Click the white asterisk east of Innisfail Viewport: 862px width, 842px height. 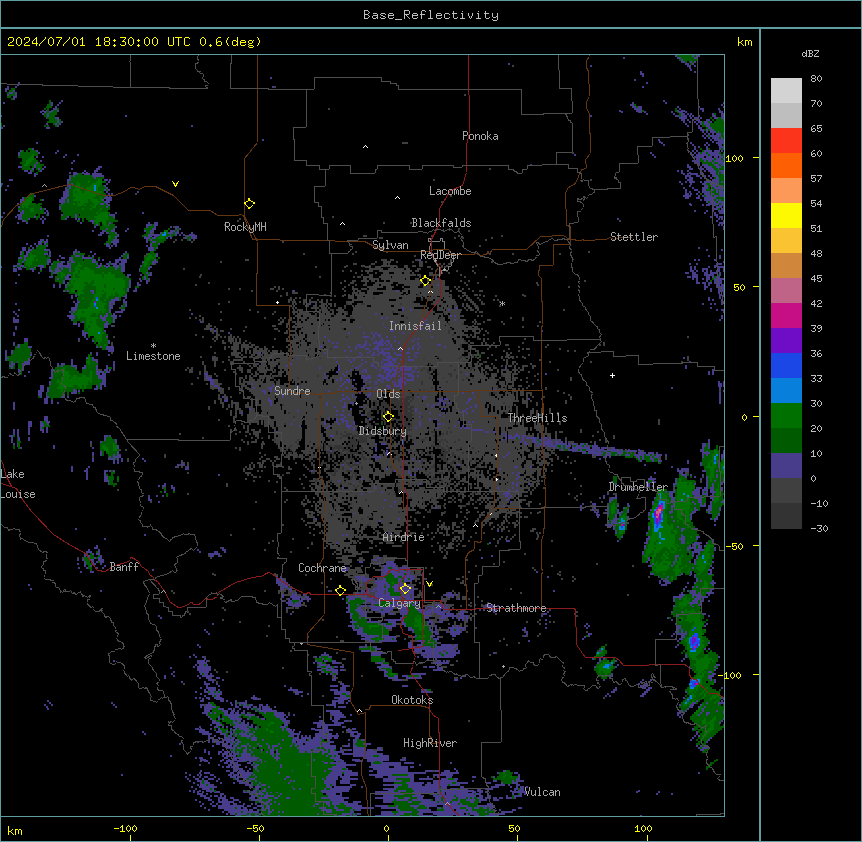tap(502, 303)
